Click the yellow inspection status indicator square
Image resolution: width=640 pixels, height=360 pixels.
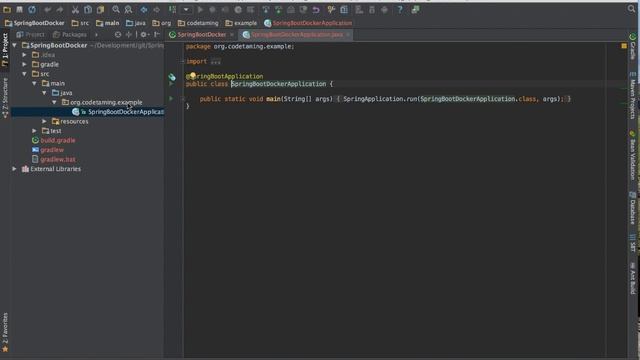click(624, 46)
